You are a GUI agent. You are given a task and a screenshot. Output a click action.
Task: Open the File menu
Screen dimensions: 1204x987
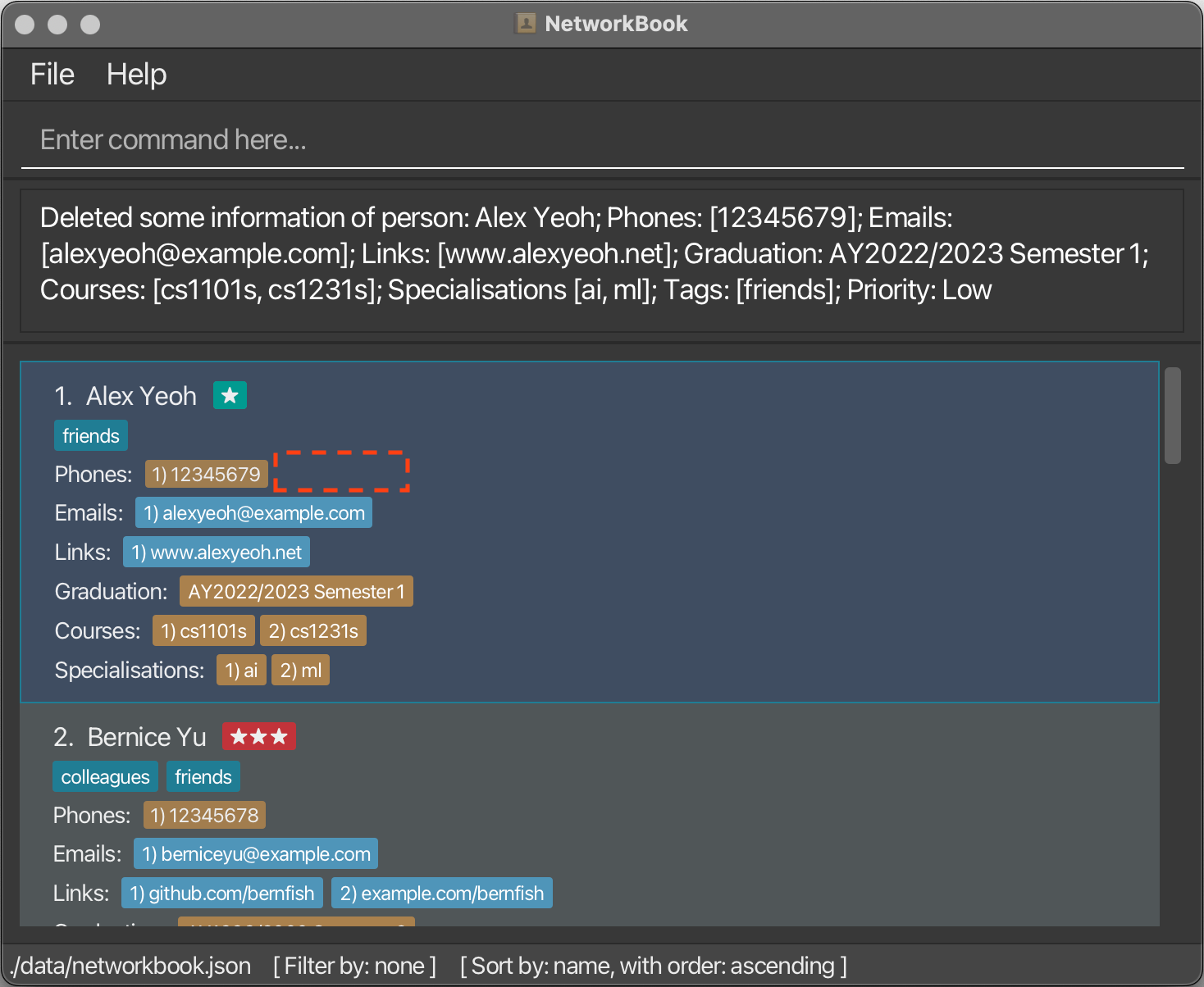coord(52,75)
